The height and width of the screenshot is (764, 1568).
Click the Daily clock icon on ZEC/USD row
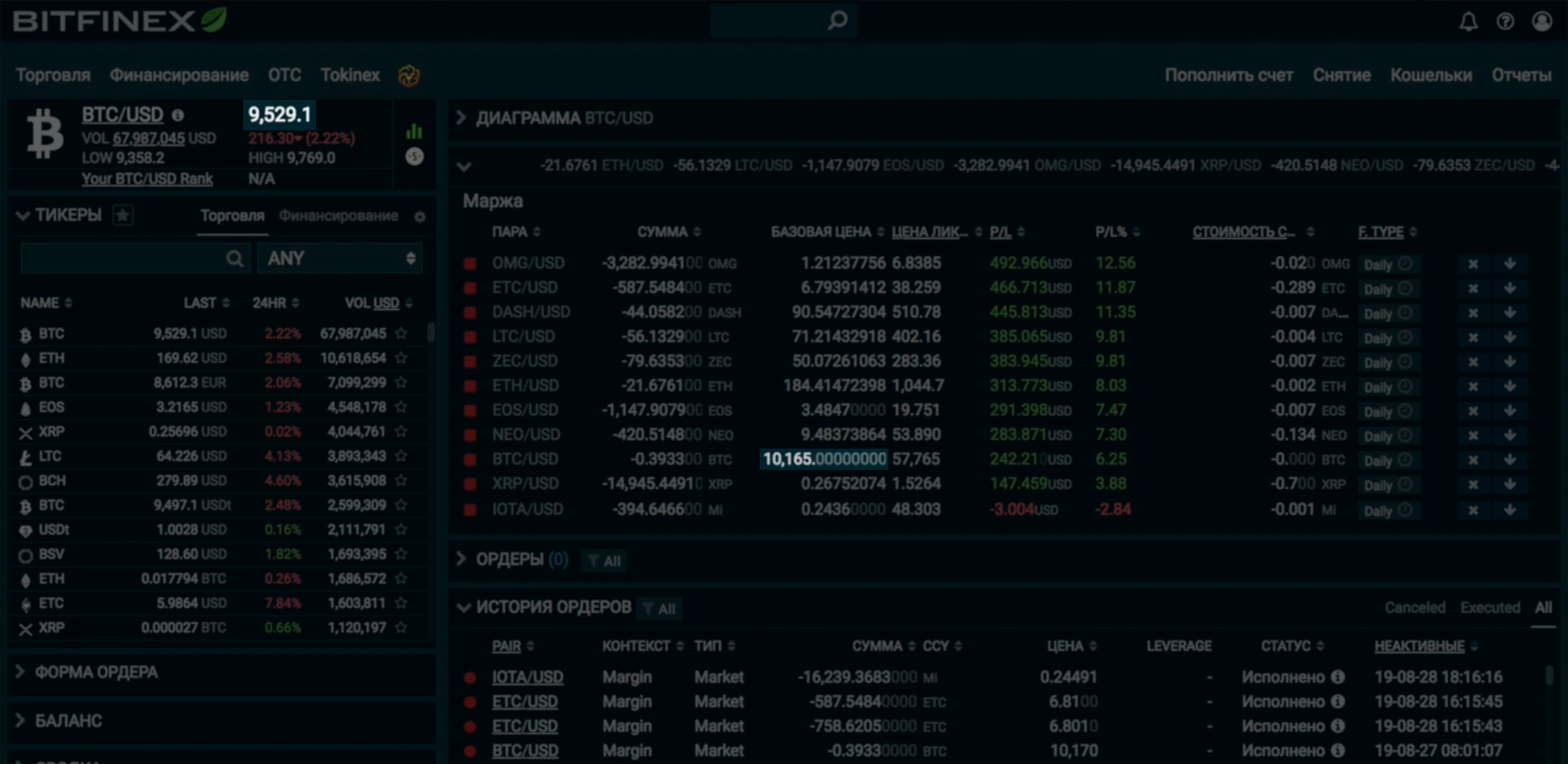point(1406,362)
